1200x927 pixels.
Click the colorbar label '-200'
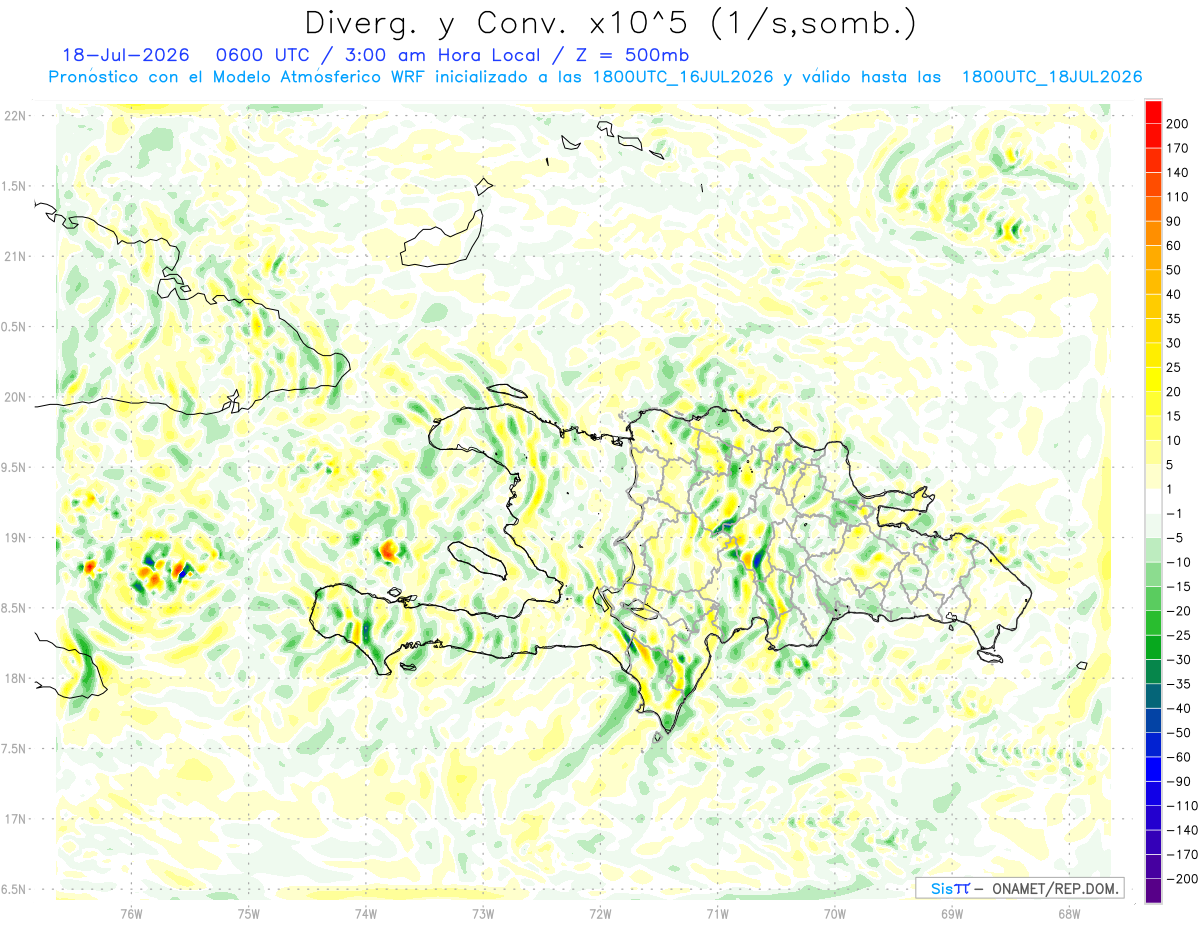tap(1183, 879)
